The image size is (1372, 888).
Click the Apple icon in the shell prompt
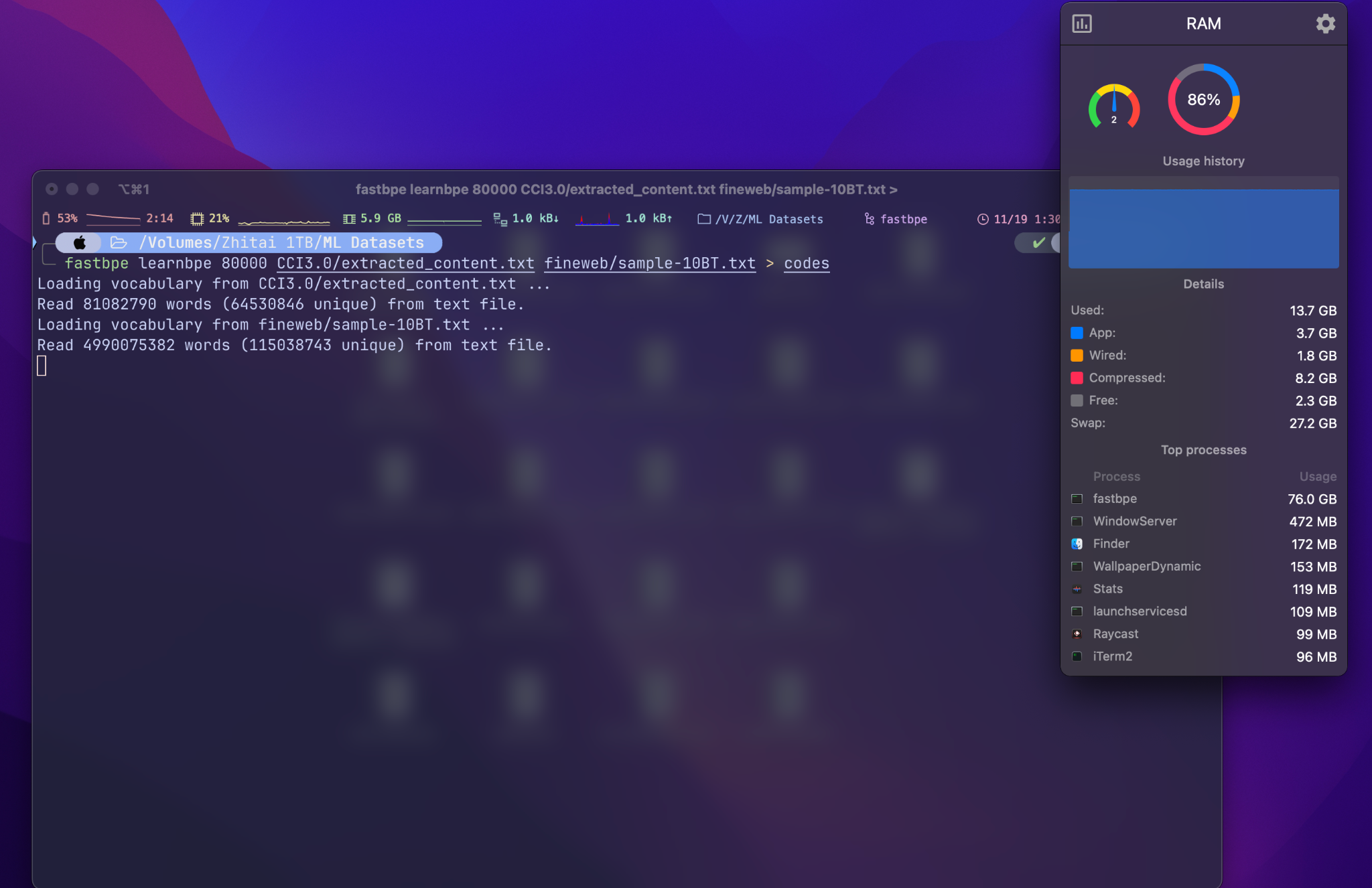click(x=78, y=242)
